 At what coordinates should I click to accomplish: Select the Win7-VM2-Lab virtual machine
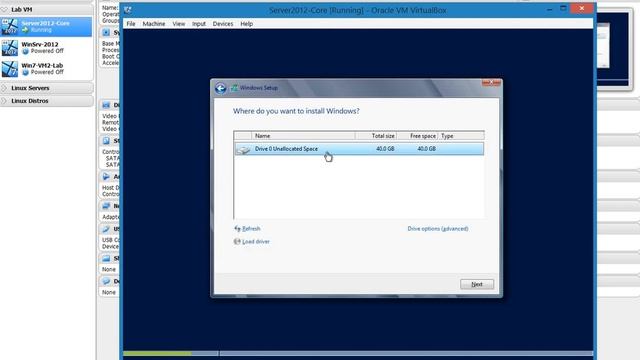point(46,69)
